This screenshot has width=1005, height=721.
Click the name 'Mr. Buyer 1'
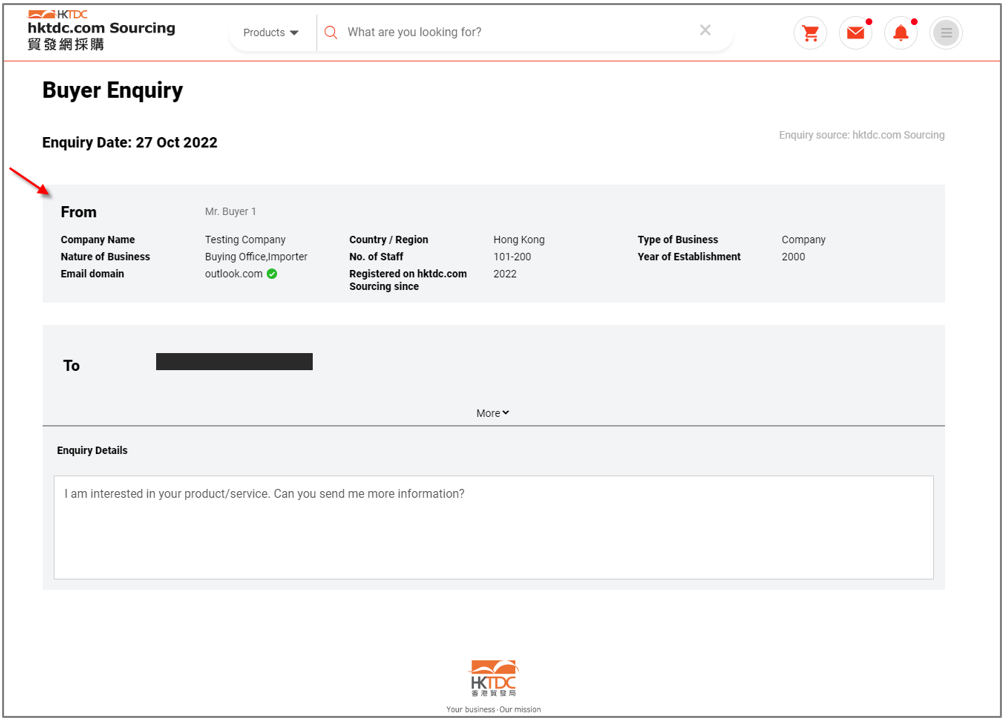pyautogui.click(x=231, y=211)
